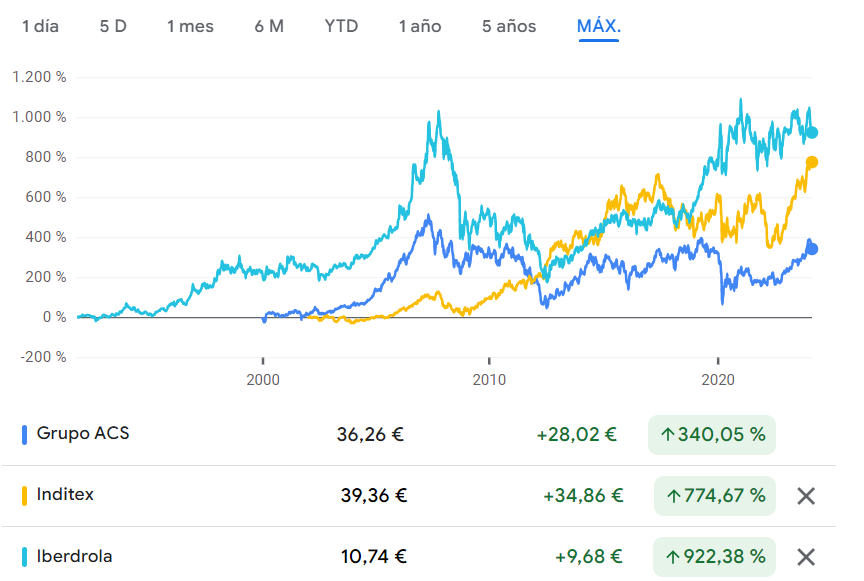The height and width of the screenshot is (581, 864).
Task: Open the Iberdrola stock row
Action: 74,557
